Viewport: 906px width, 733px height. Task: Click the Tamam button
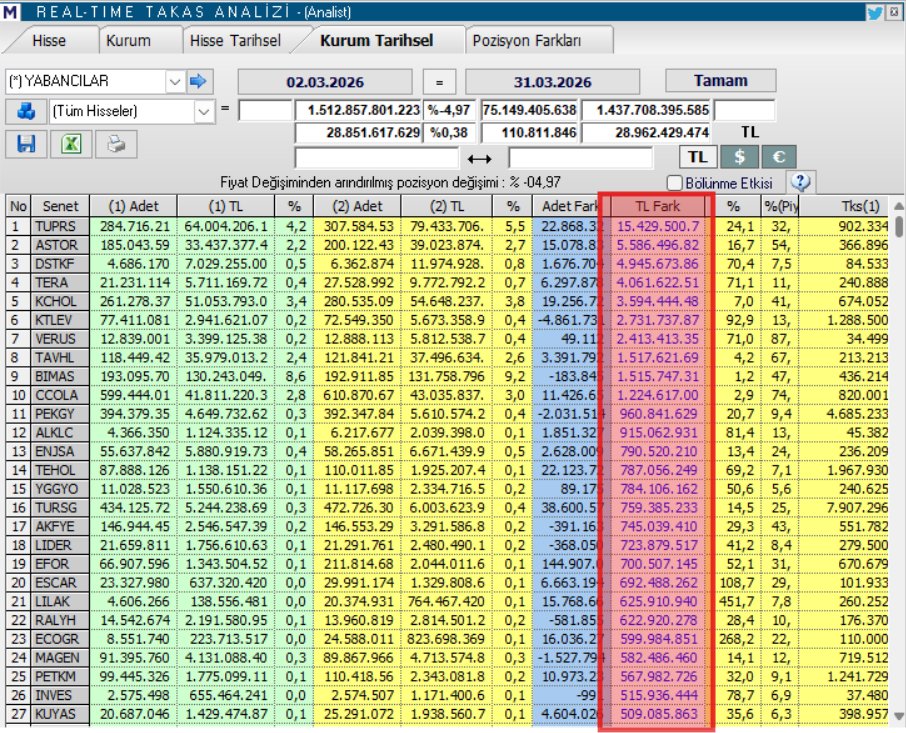click(721, 80)
